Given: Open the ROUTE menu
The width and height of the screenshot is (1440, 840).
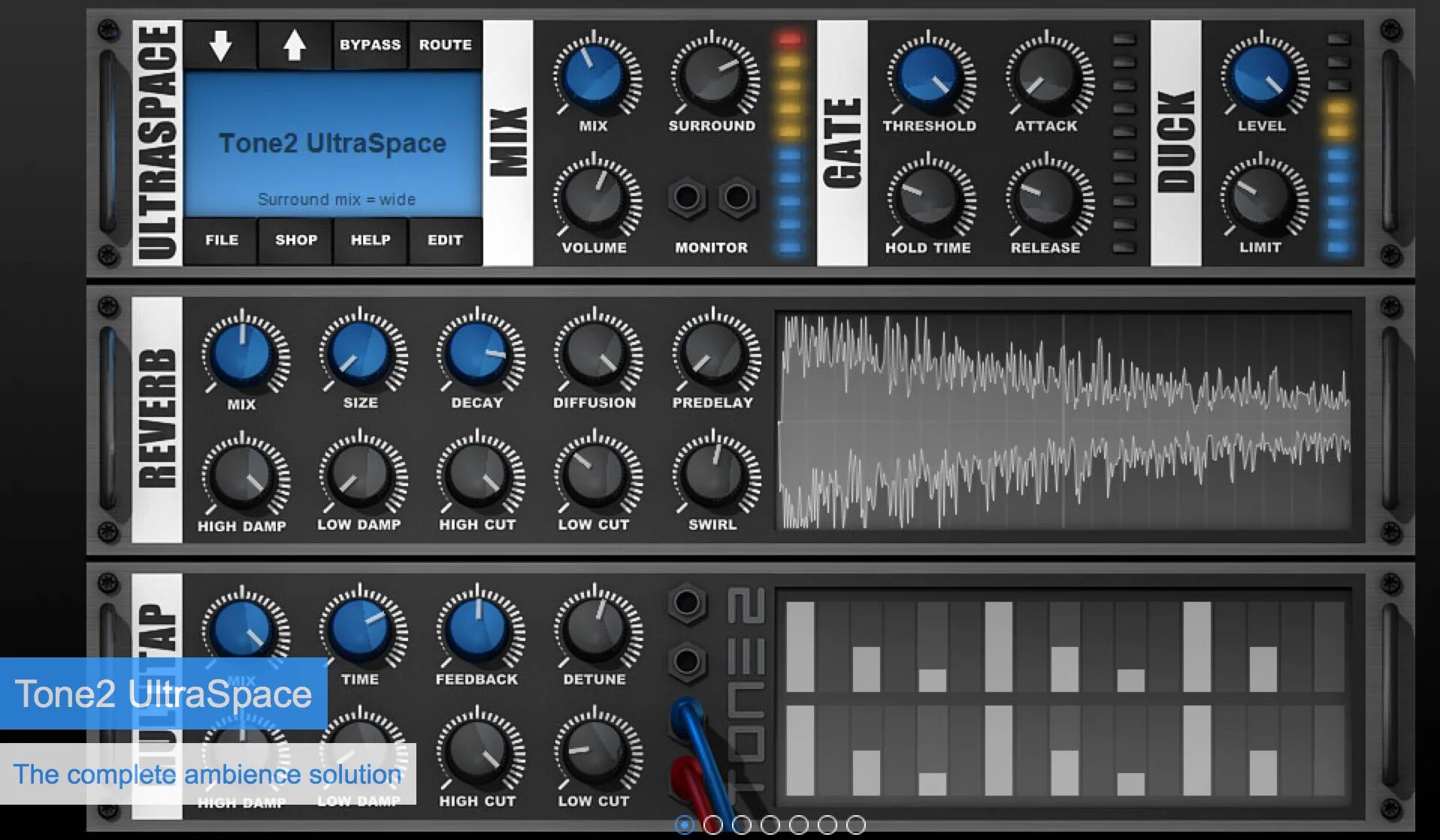Looking at the screenshot, I should point(445,45).
